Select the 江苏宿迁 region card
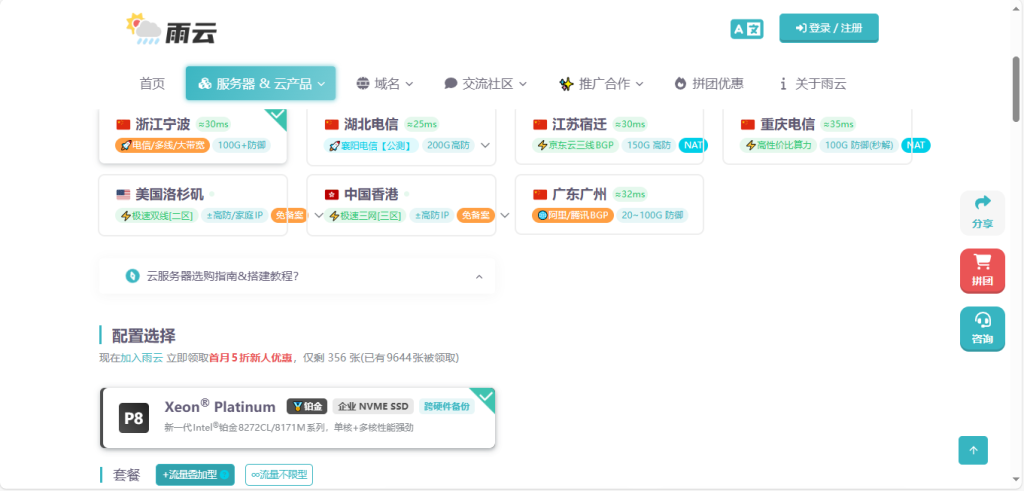The width and height of the screenshot is (1024, 491). coord(609,135)
